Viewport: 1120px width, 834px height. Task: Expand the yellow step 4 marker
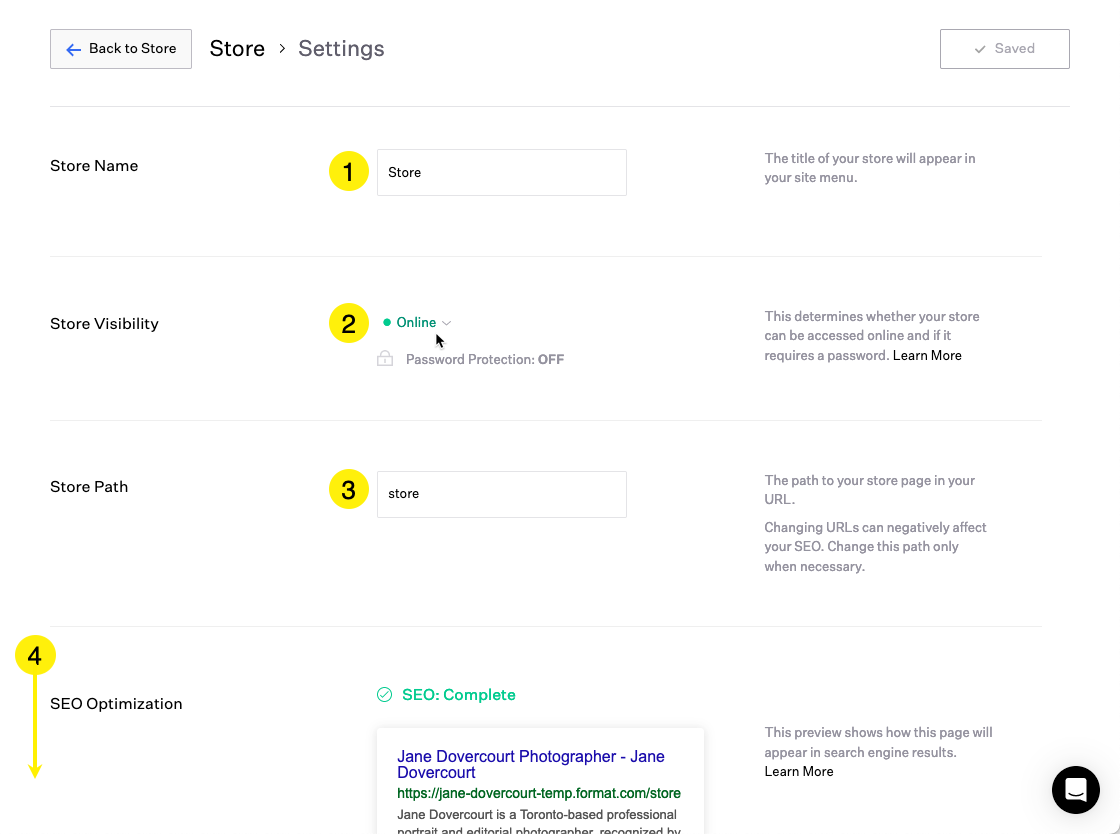36,654
